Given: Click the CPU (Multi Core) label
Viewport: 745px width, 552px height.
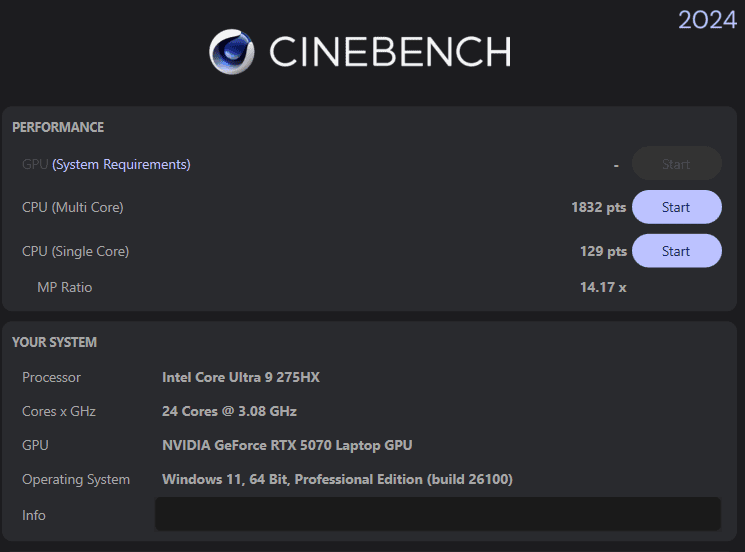Looking at the screenshot, I should pyautogui.click(x=73, y=207).
